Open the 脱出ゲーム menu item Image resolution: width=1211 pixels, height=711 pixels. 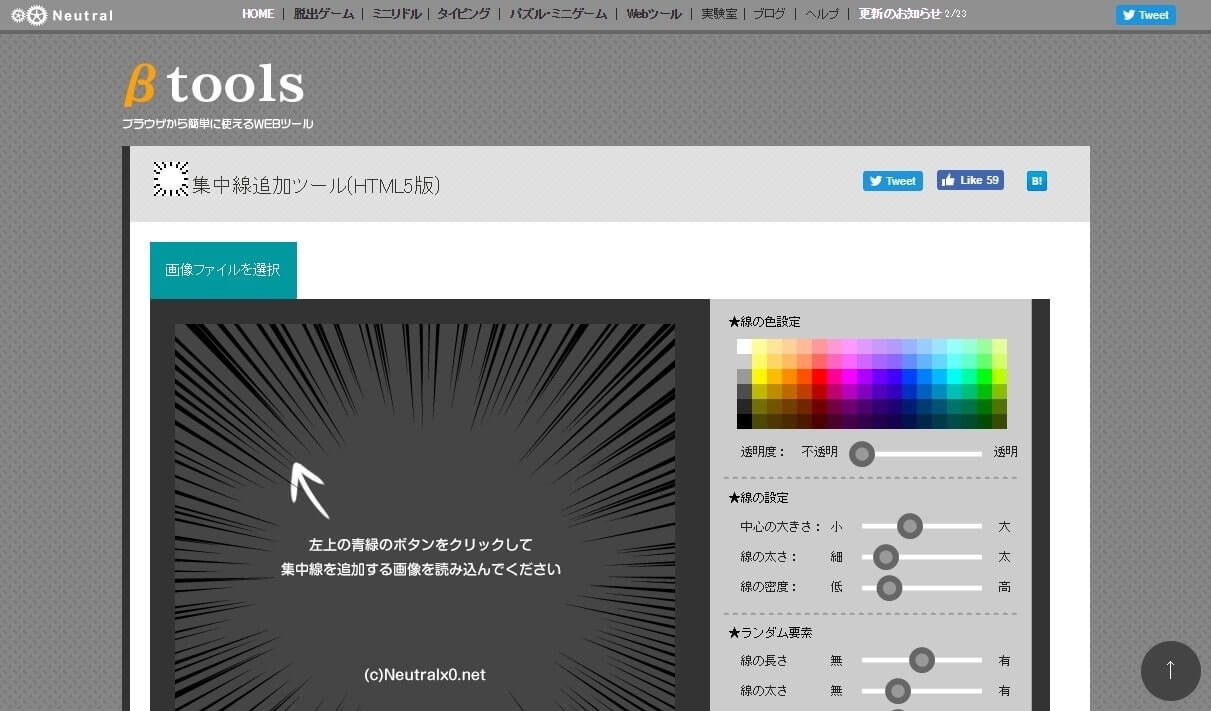pos(324,14)
